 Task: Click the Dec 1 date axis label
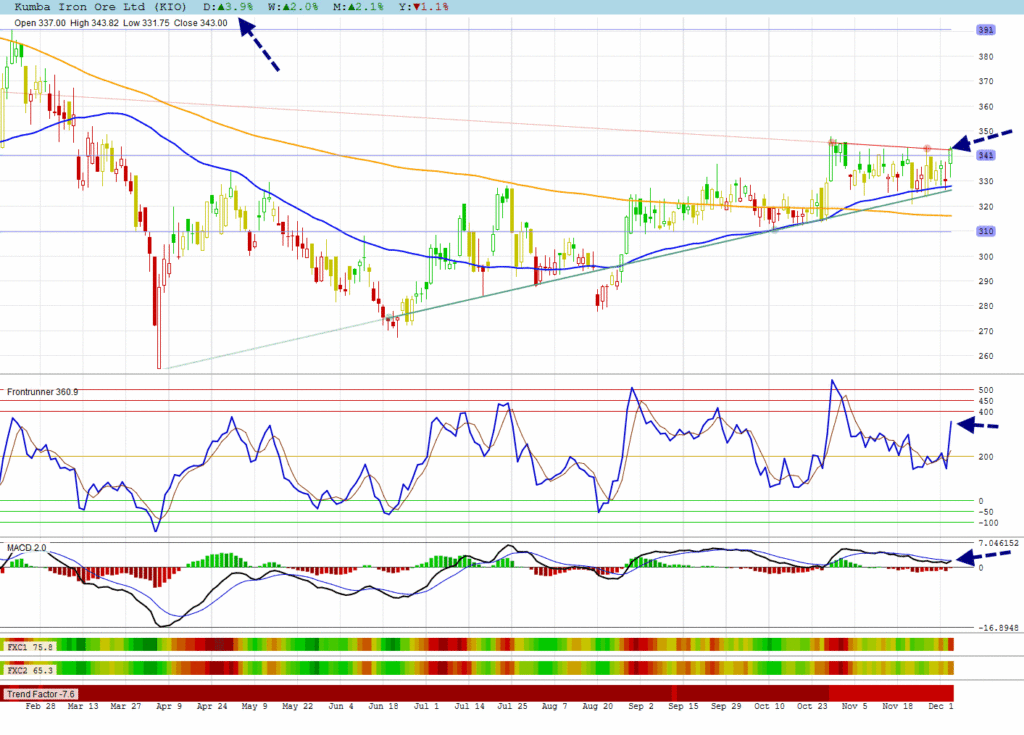pyautogui.click(x=938, y=706)
